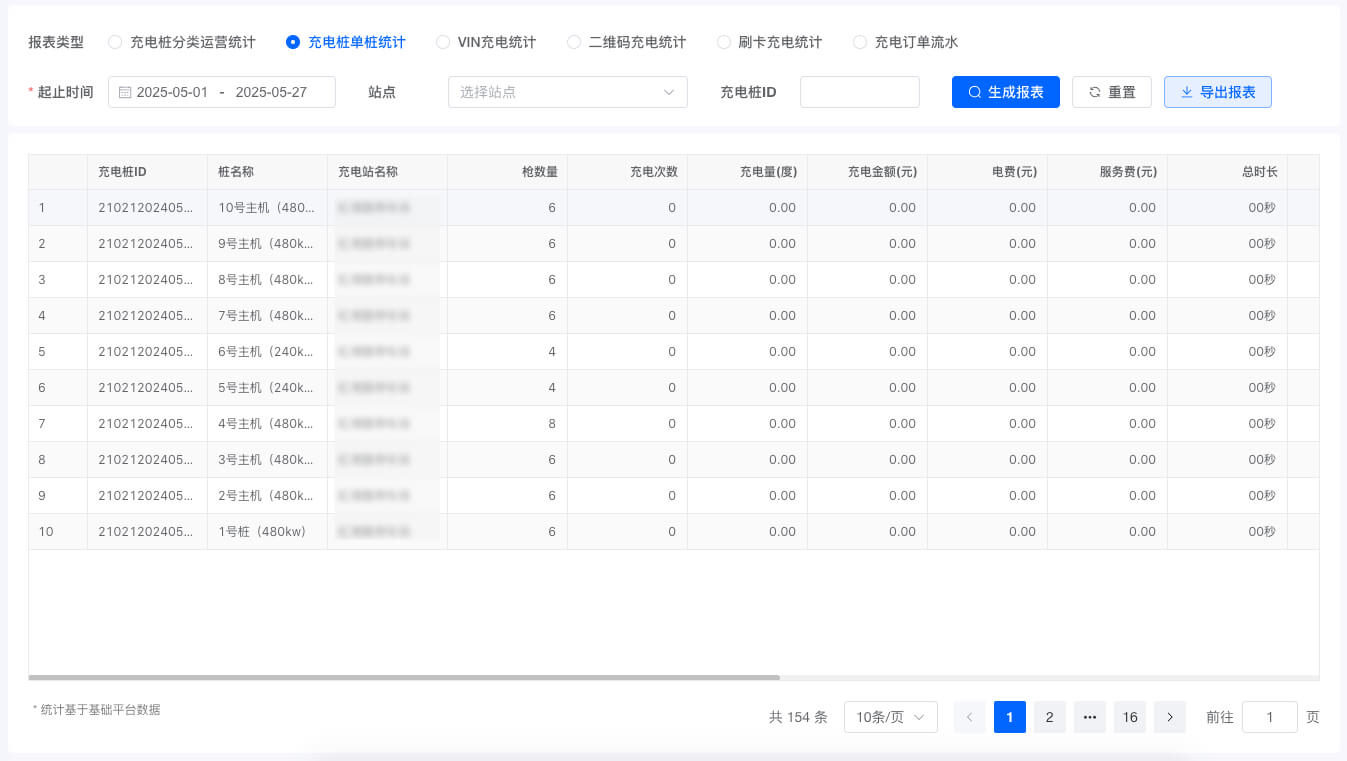The width and height of the screenshot is (1347, 761).
Task: Open the start date 2025-05-01 picker
Action: [x=172, y=92]
